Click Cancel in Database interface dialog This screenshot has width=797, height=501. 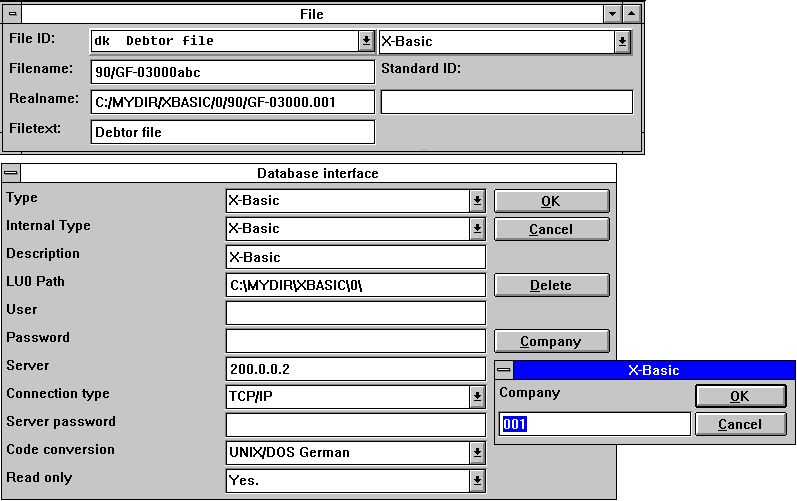coord(551,229)
